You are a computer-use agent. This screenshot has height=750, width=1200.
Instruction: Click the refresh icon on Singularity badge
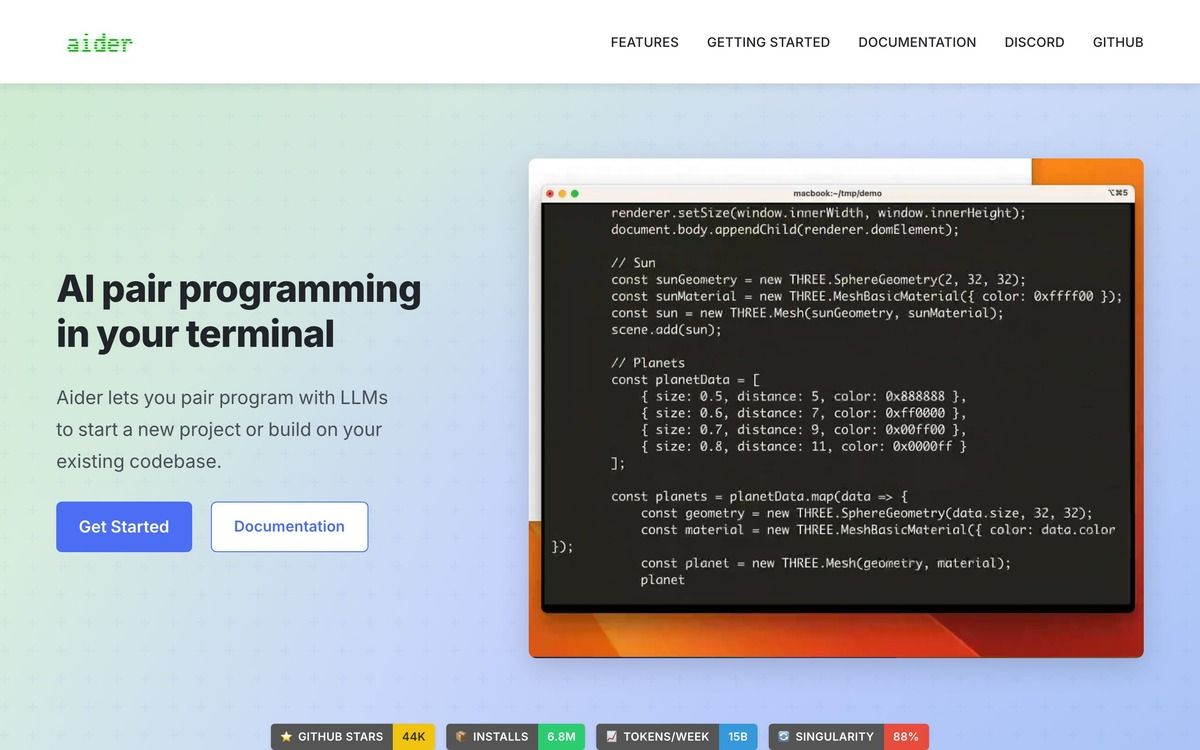pos(784,737)
